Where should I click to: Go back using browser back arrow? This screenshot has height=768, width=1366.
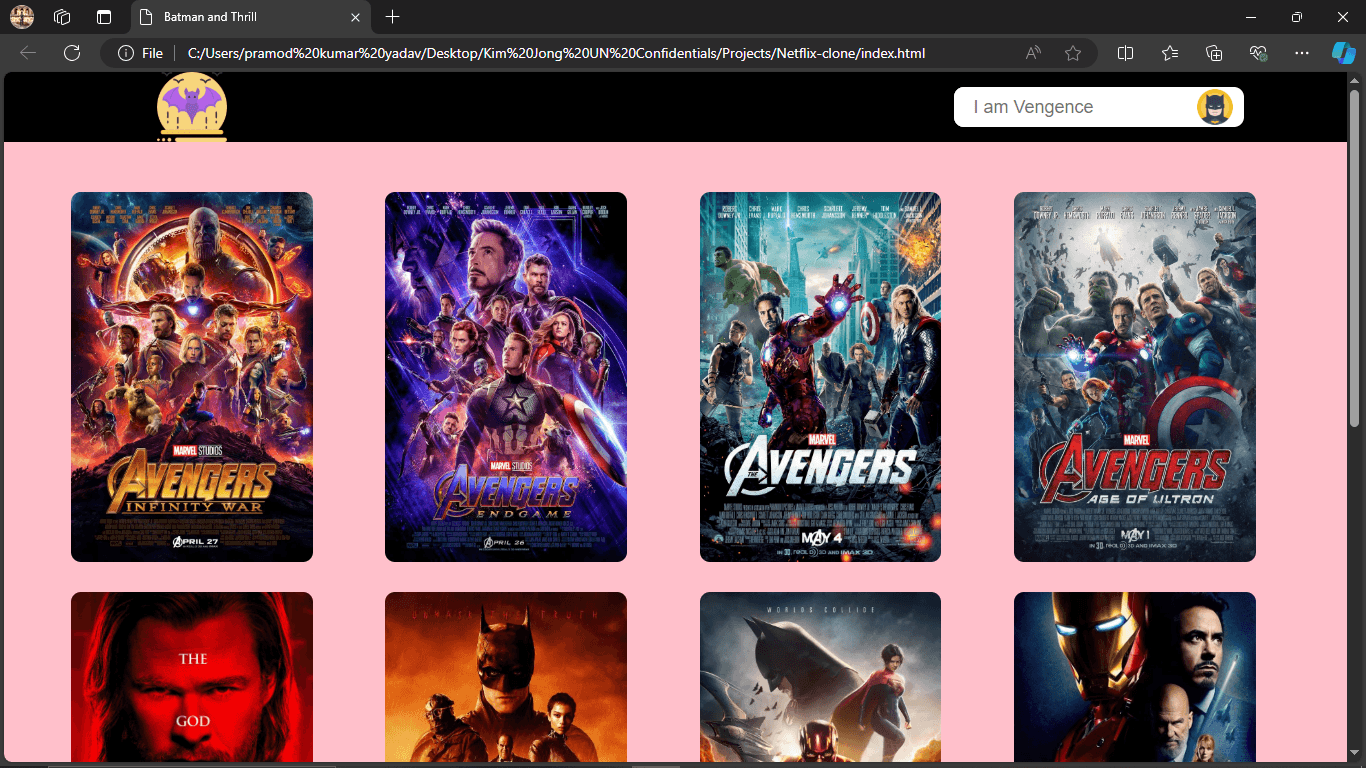coord(28,53)
